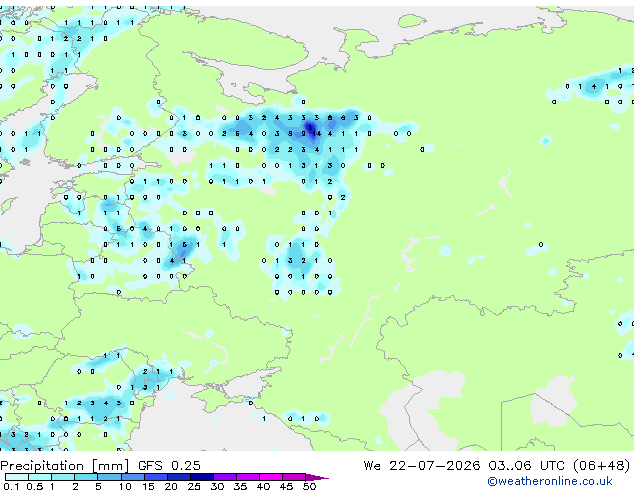
Task: Click the '20' legend scale label
Action: pos(171,486)
